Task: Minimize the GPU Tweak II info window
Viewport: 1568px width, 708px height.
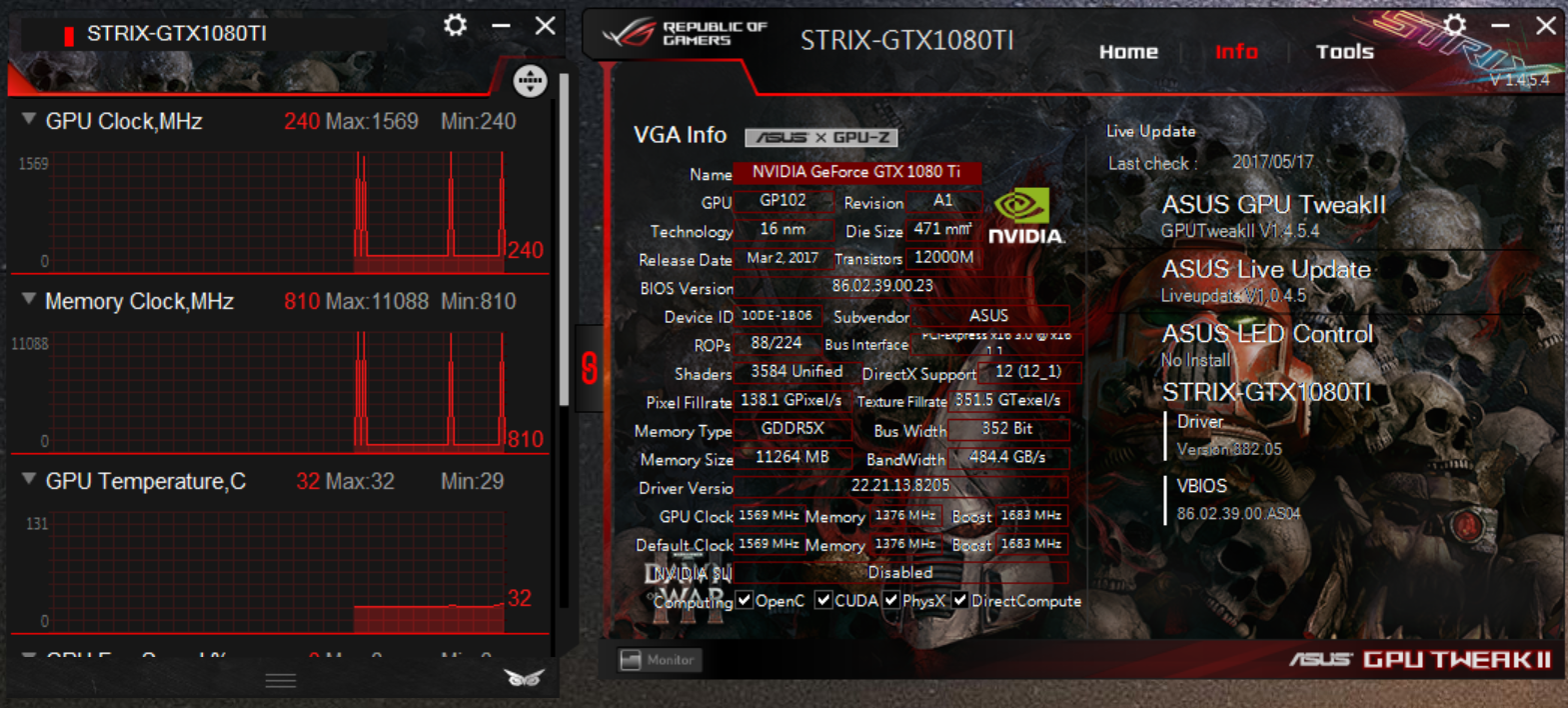Action: coord(1500,25)
